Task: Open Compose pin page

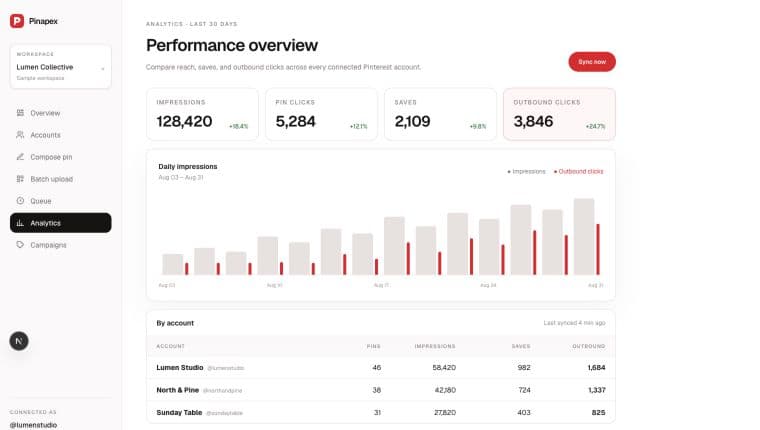Action: pyautogui.click(x=61, y=157)
